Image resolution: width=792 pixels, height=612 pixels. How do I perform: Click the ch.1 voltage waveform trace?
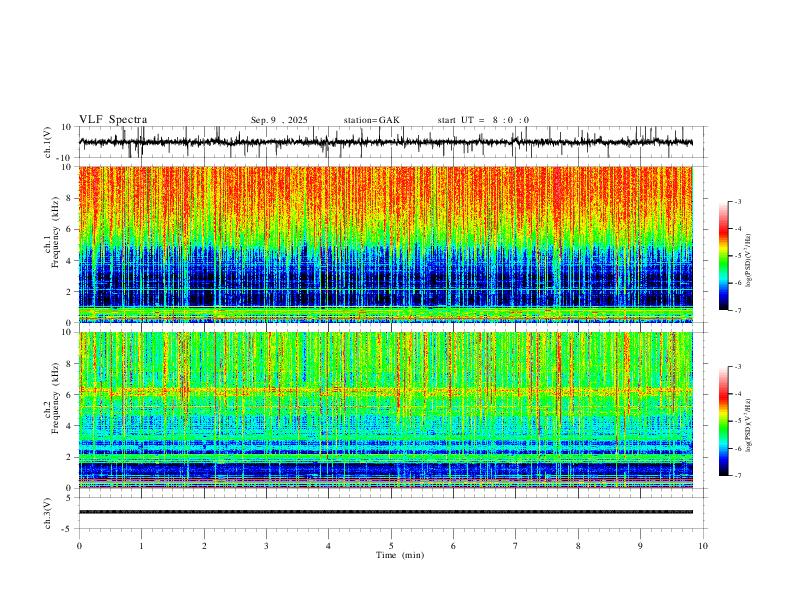pos(385,142)
